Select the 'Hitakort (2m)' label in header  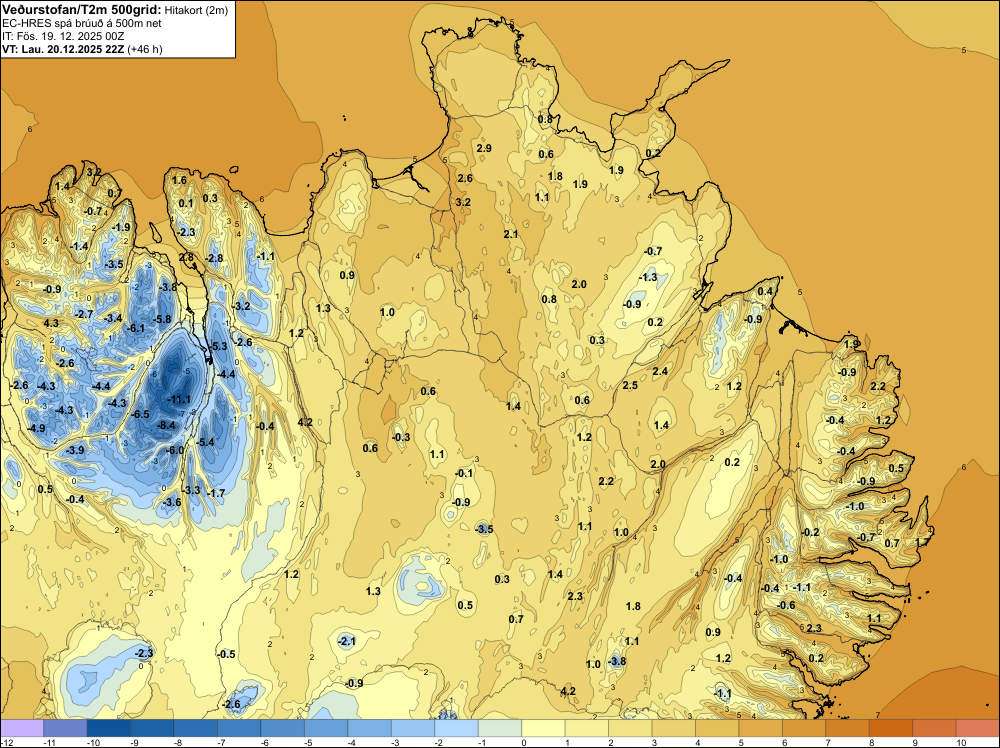coord(196,10)
